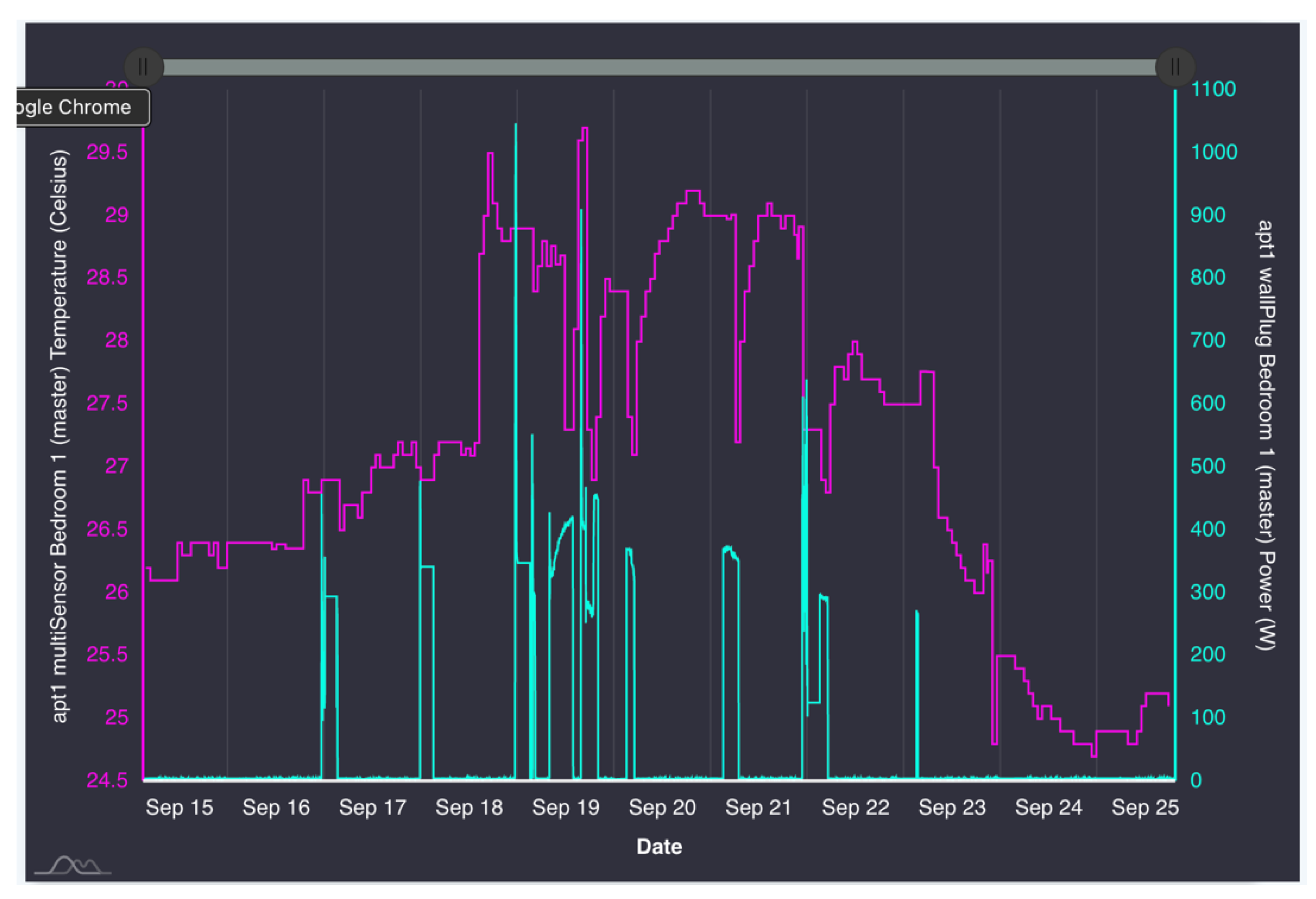The width and height of the screenshot is (1316, 899).
Task: Click the "200" power tick label
Action: click(1208, 655)
